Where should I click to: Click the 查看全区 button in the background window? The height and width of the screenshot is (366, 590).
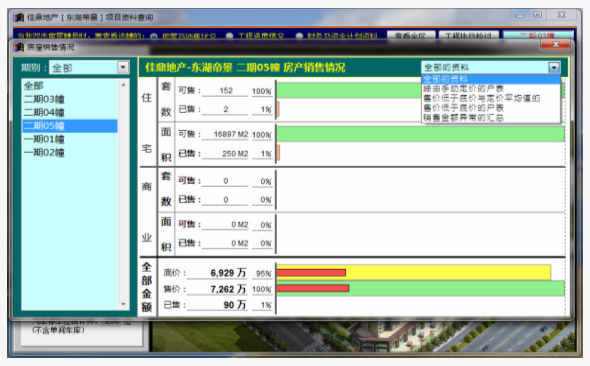[411, 35]
